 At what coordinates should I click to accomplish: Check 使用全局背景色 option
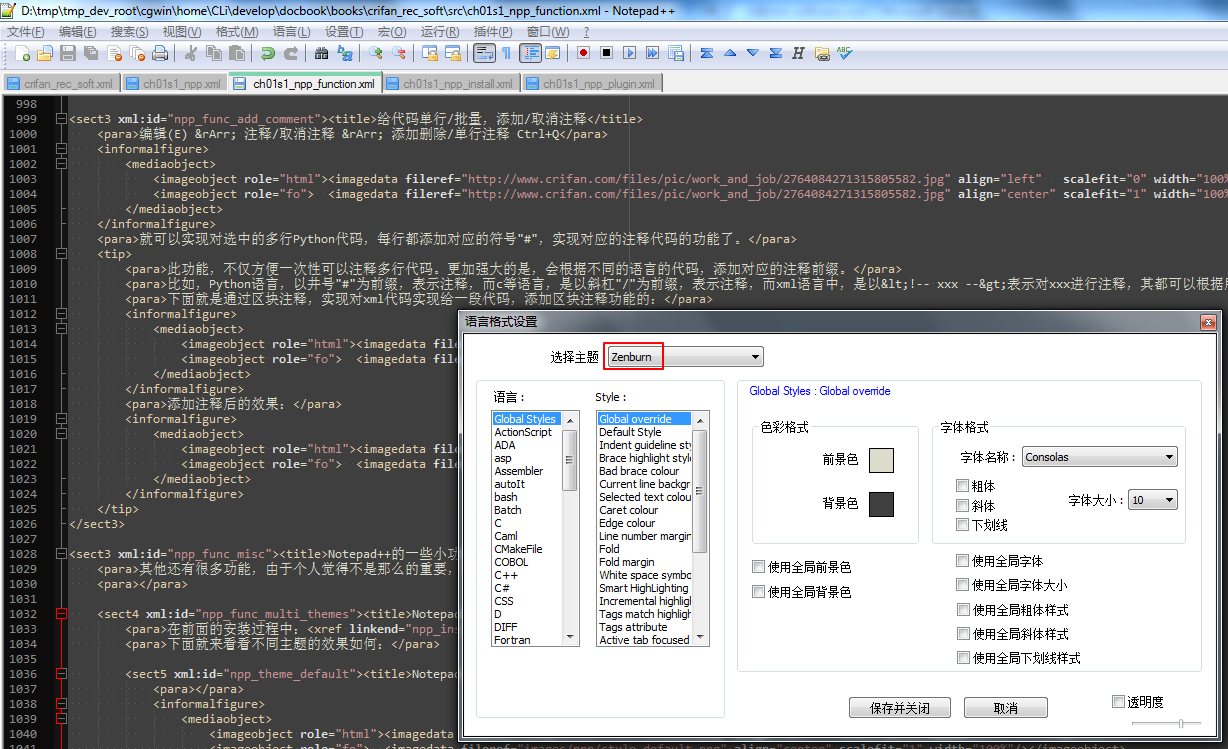point(758,592)
